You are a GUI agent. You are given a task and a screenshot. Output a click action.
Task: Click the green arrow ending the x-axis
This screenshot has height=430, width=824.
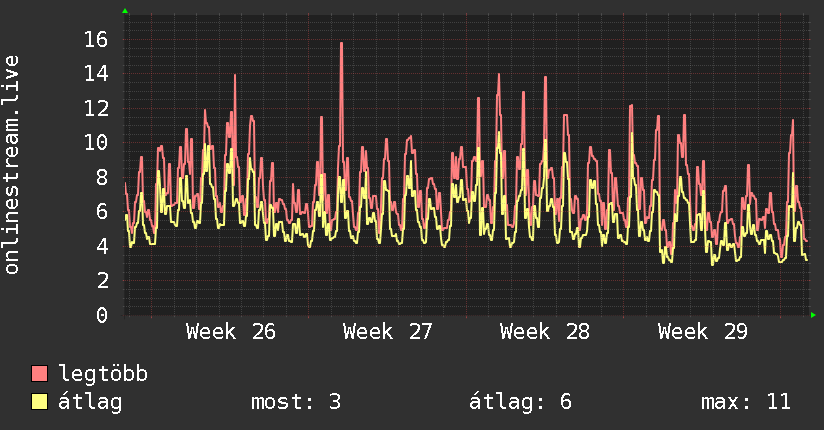pyautogui.click(x=813, y=315)
